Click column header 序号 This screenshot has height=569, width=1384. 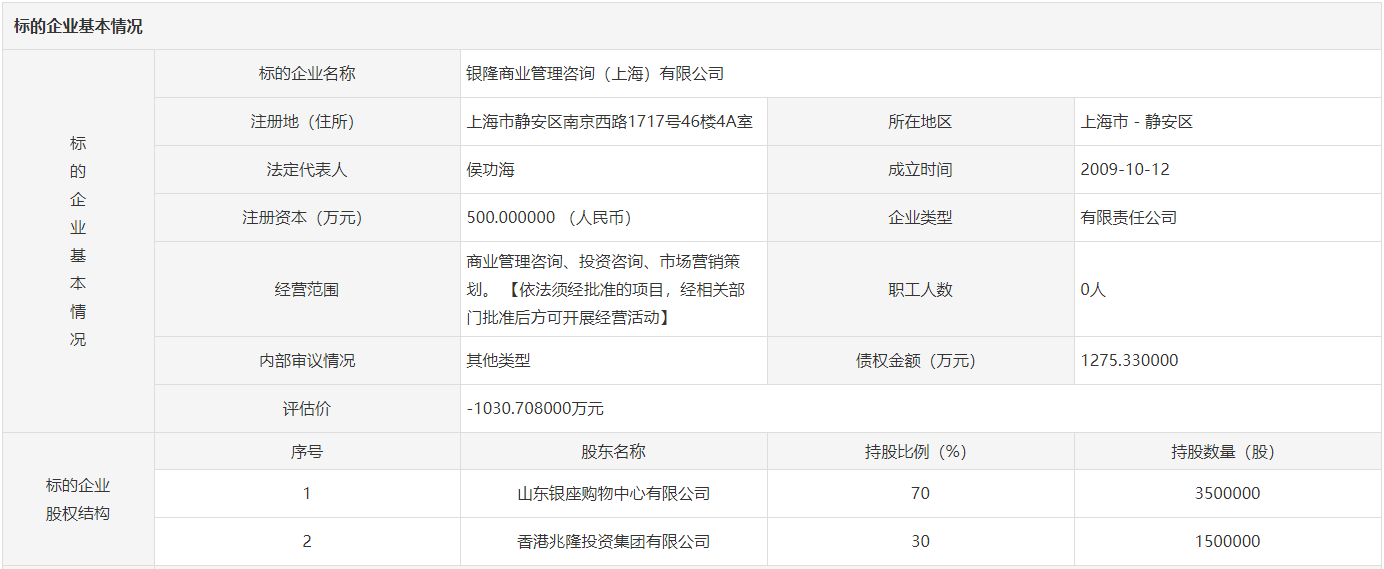pyautogui.click(x=307, y=452)
